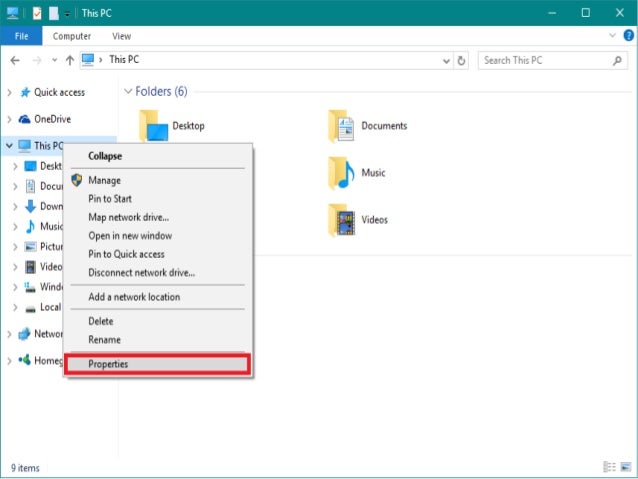Select the This PC tree item

coord(48,146)
